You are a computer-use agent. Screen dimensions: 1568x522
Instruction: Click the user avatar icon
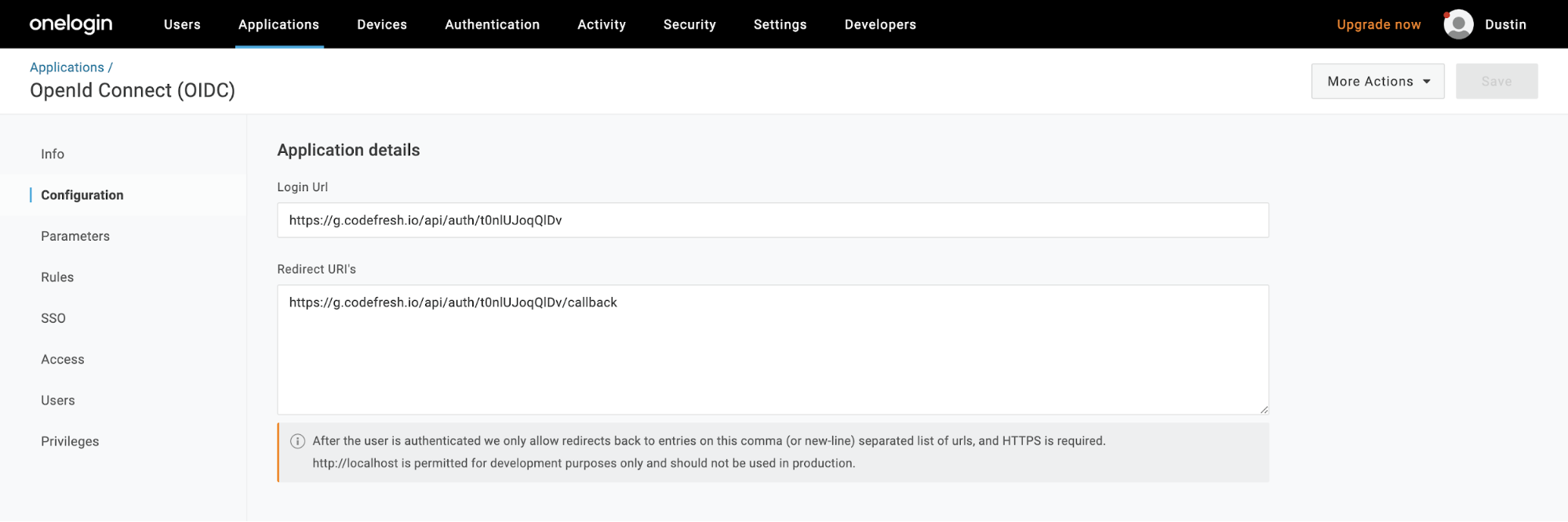1458,24
